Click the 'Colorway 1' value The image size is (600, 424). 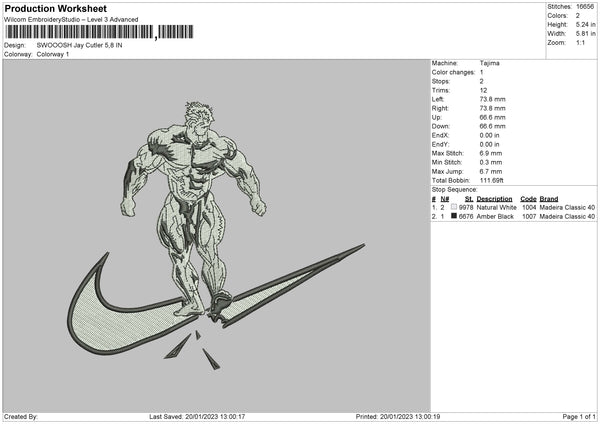pos(53,54)
